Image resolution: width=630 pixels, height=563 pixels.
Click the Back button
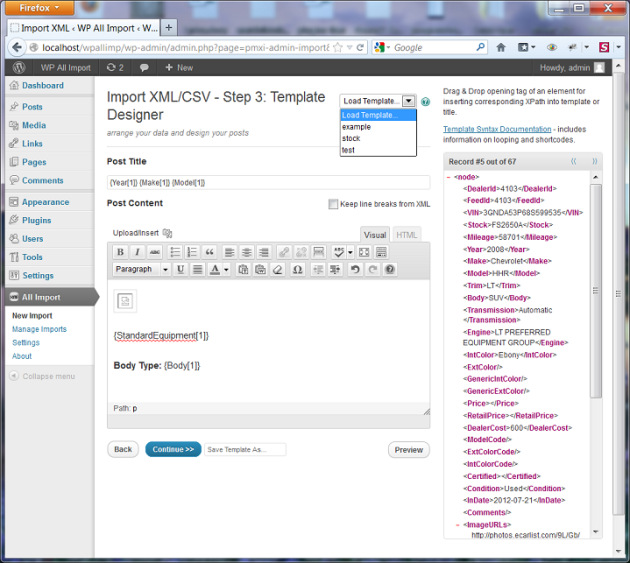[123, 449]
